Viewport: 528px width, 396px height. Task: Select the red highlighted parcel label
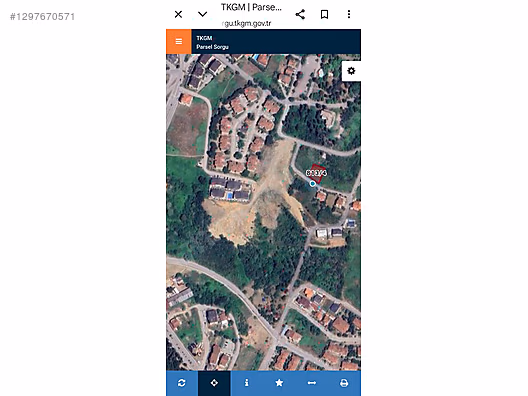(316, 173)
